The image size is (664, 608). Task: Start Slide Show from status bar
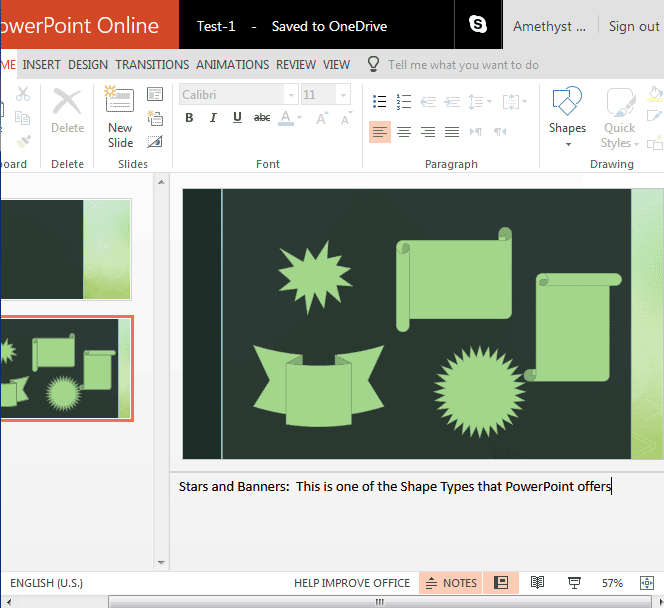(574, 583)
